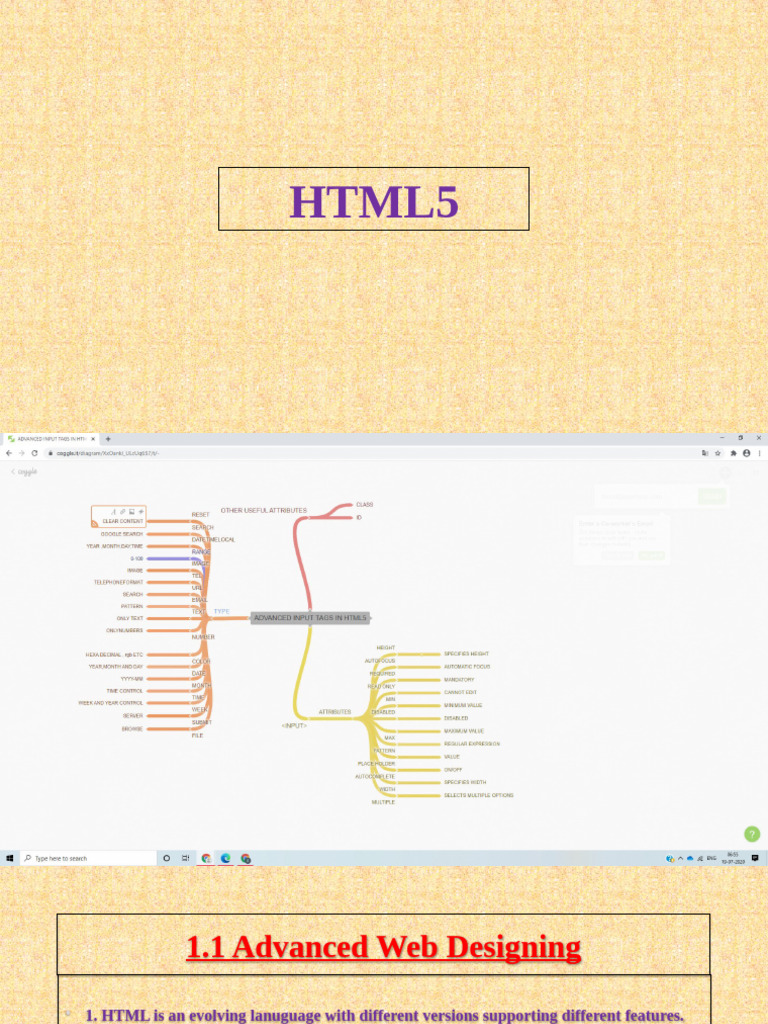Select the TELEPHONEFORMAT node
Viewport: 768px width, 1024px height.
(x=118, y=582)
